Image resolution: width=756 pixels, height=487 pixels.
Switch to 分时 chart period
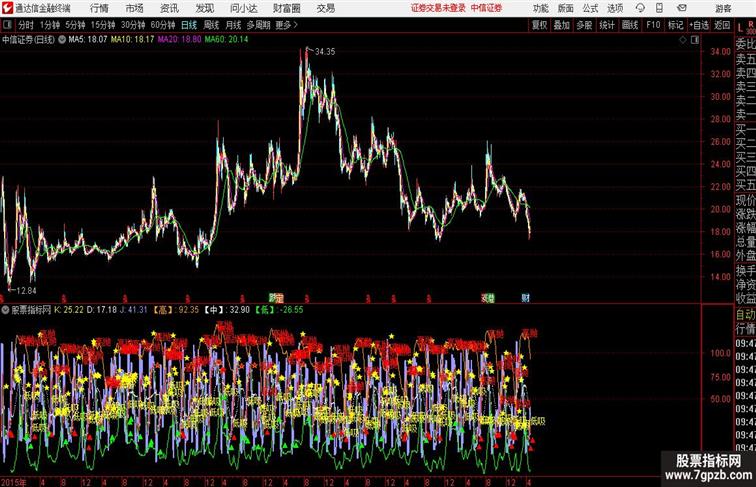26,25
